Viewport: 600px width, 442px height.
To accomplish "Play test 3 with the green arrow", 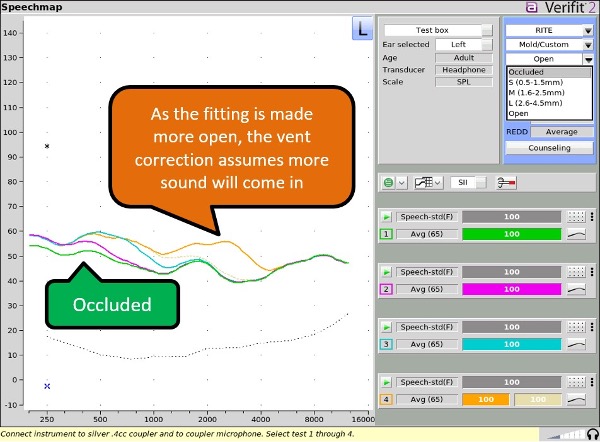I will 386,327.
